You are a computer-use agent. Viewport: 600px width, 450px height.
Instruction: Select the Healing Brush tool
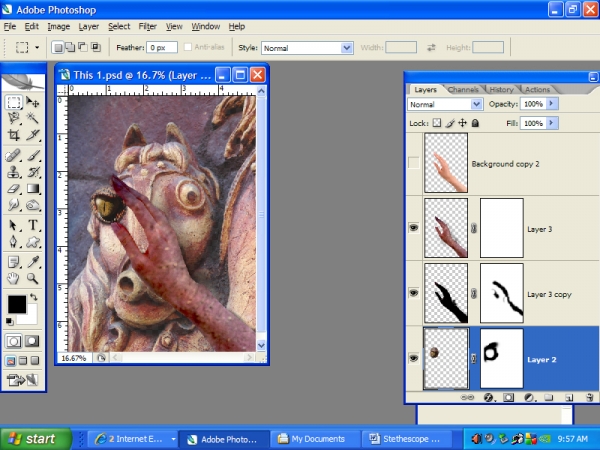click(x=14, y=156)
